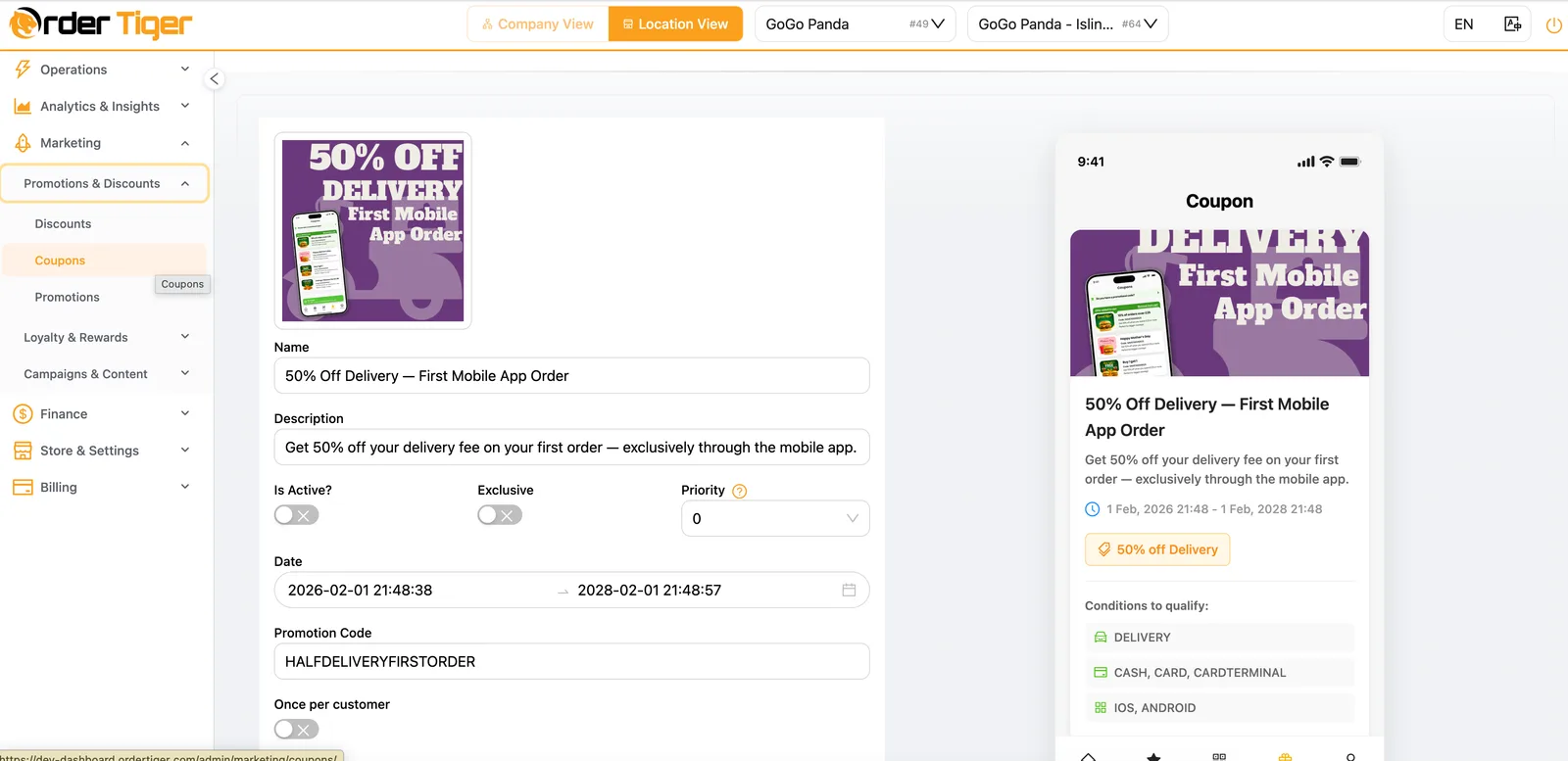Open the Campaigns & Content menu item
The image size is (1568, 761).
pos(85,374)
